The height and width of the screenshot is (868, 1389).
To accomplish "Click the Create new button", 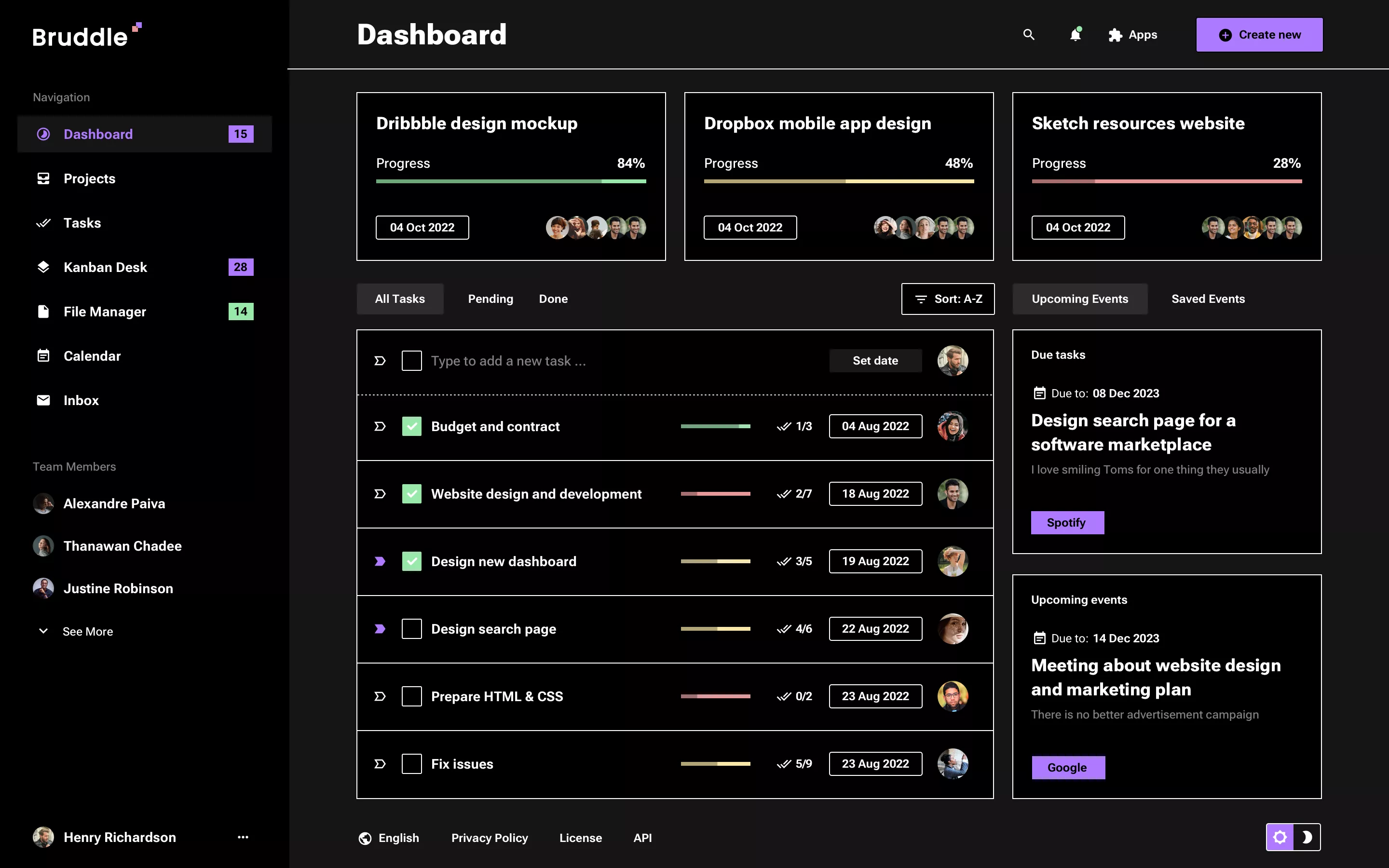I will (x=1259, y=35).
